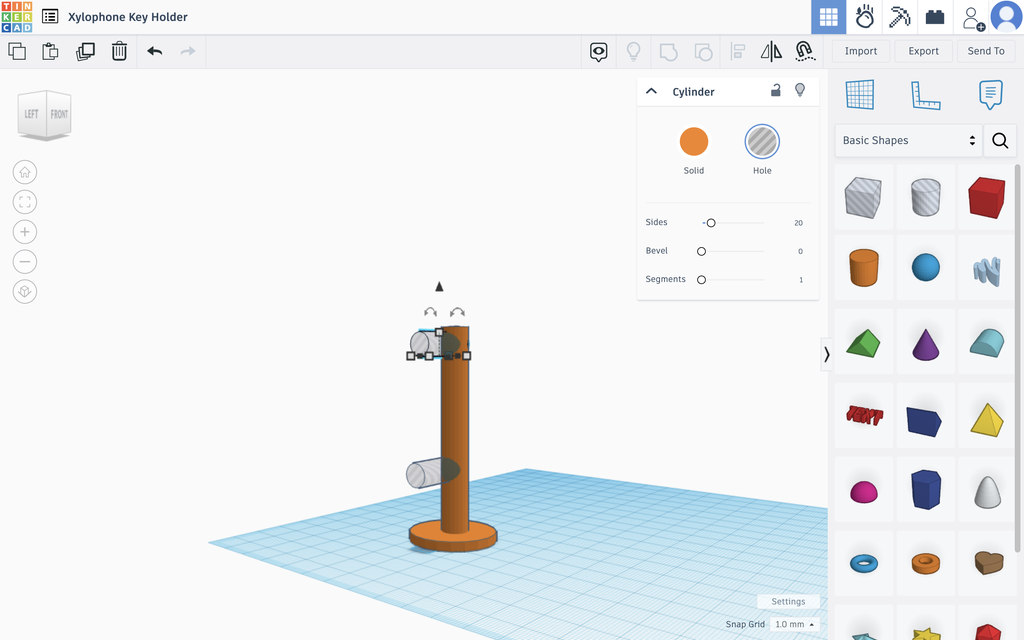Pick the green Roof shape
The width and height of the screenshot is (1024, 640).
click(863, 342)
